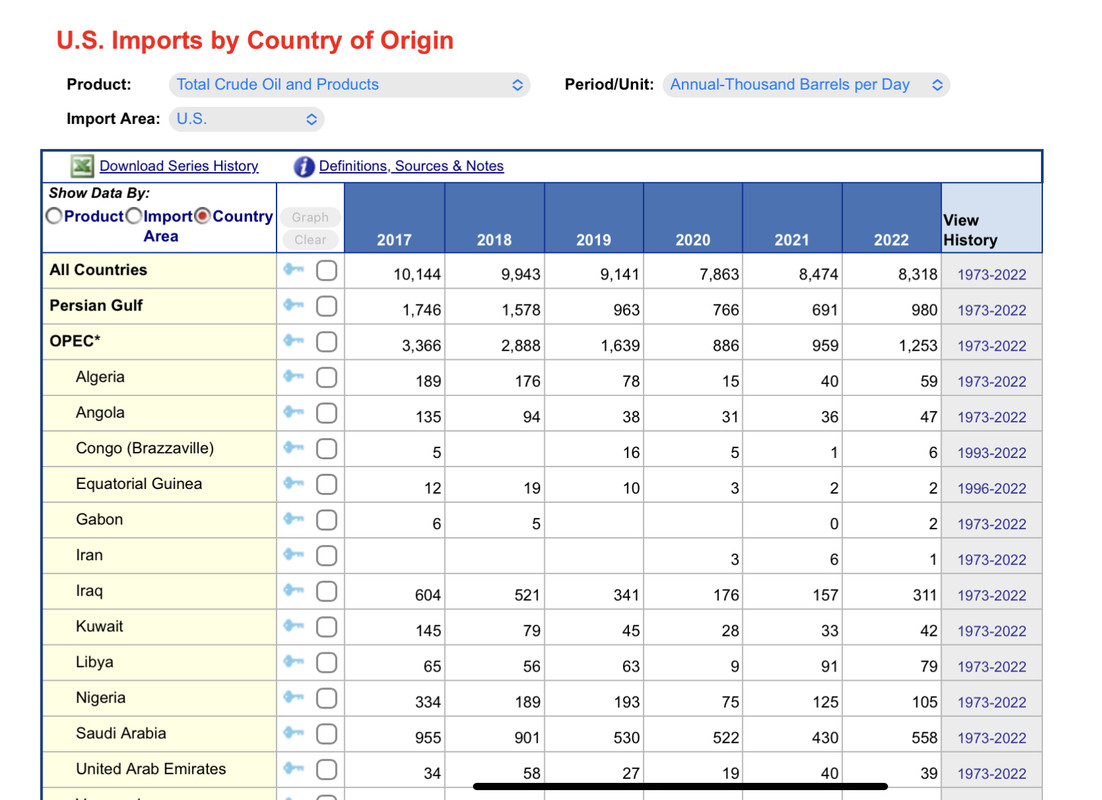Click the key icon for Saudi Arabia
Screen dimensions: 1102x800
pos(294,733)
